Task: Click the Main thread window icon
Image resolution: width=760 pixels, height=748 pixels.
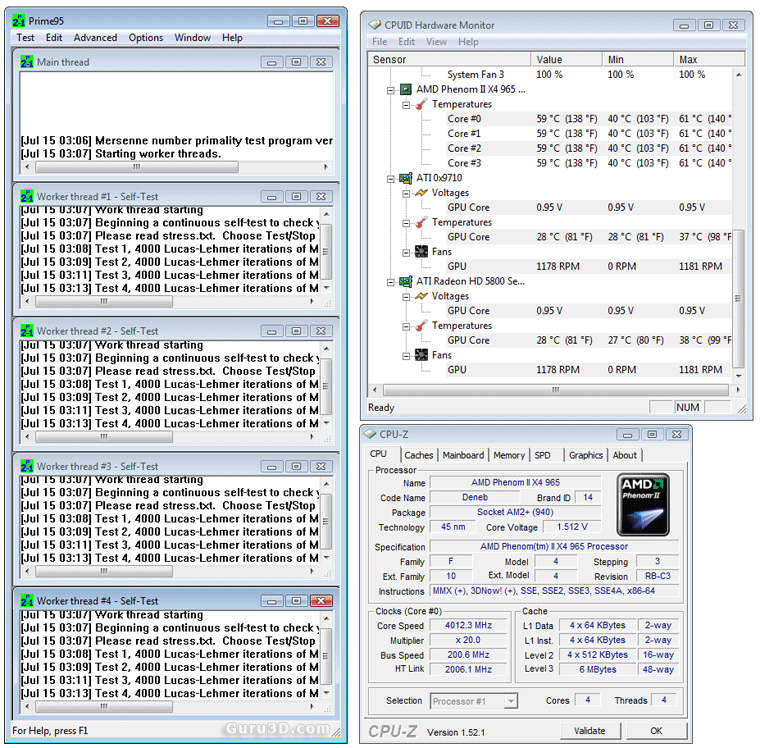Action: 27,62
